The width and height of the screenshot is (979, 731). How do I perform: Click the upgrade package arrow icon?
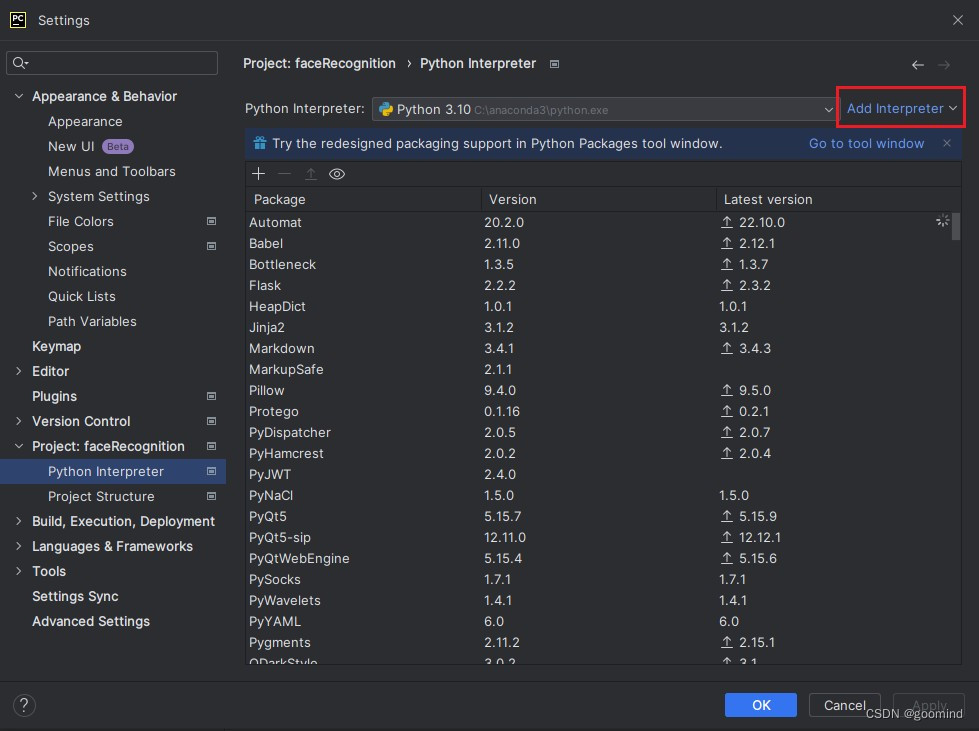coord(310,174)
